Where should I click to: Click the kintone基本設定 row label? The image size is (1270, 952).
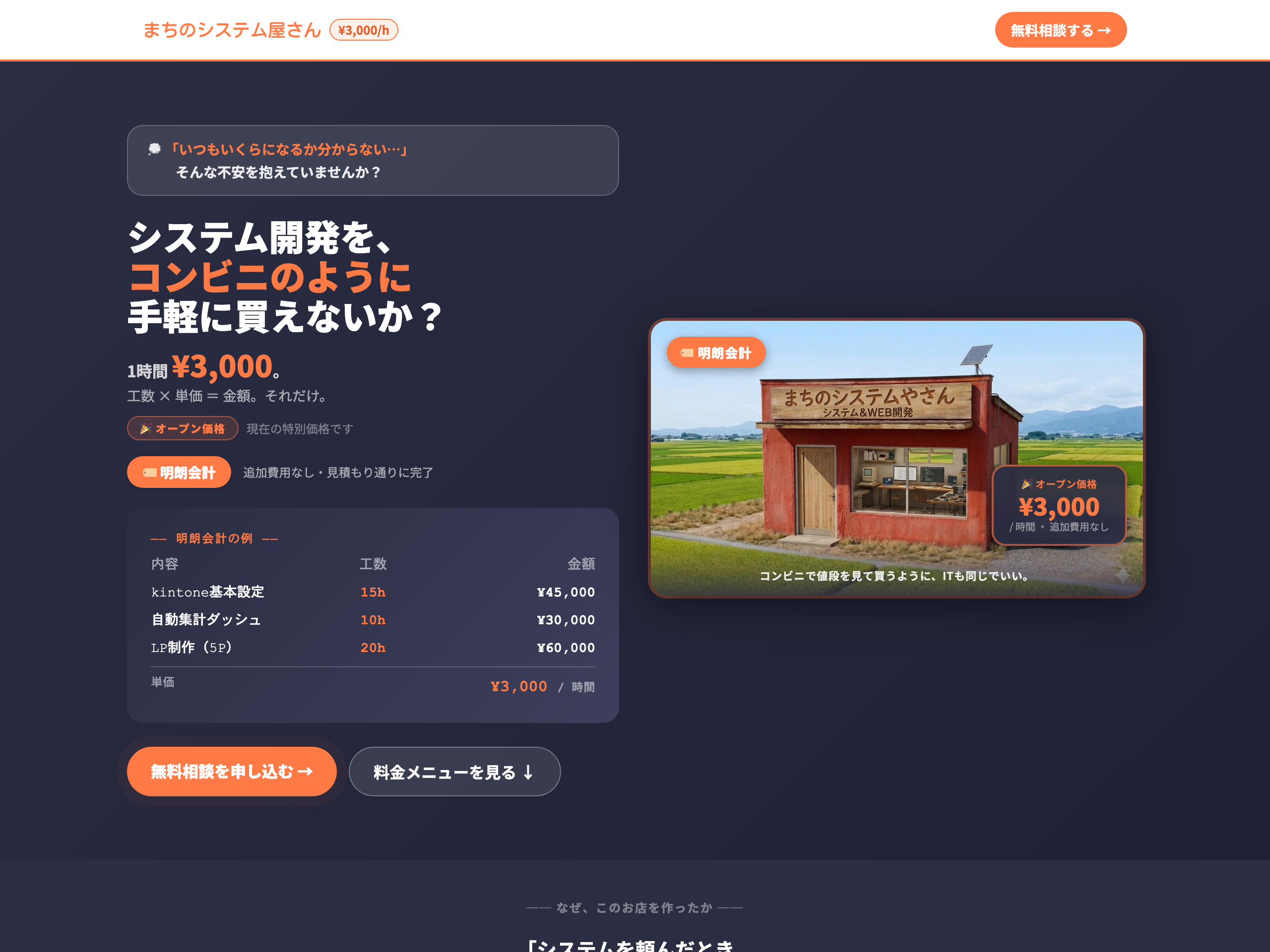[x=208, y=592]
